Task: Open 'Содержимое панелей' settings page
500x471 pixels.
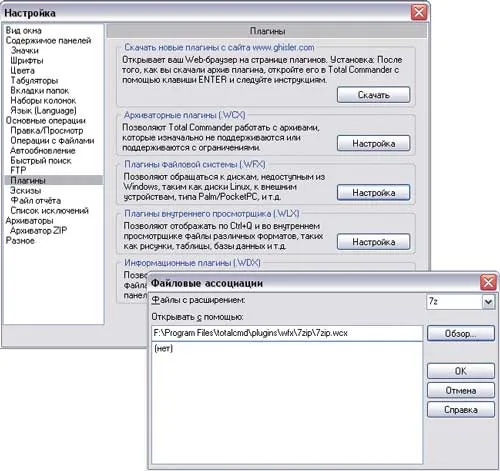Action: pos(48,40)
